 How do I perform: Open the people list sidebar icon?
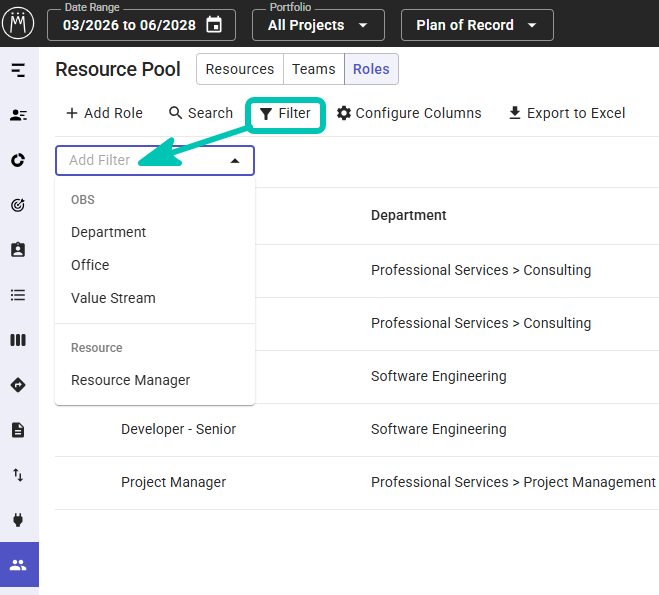pos(18,115)
